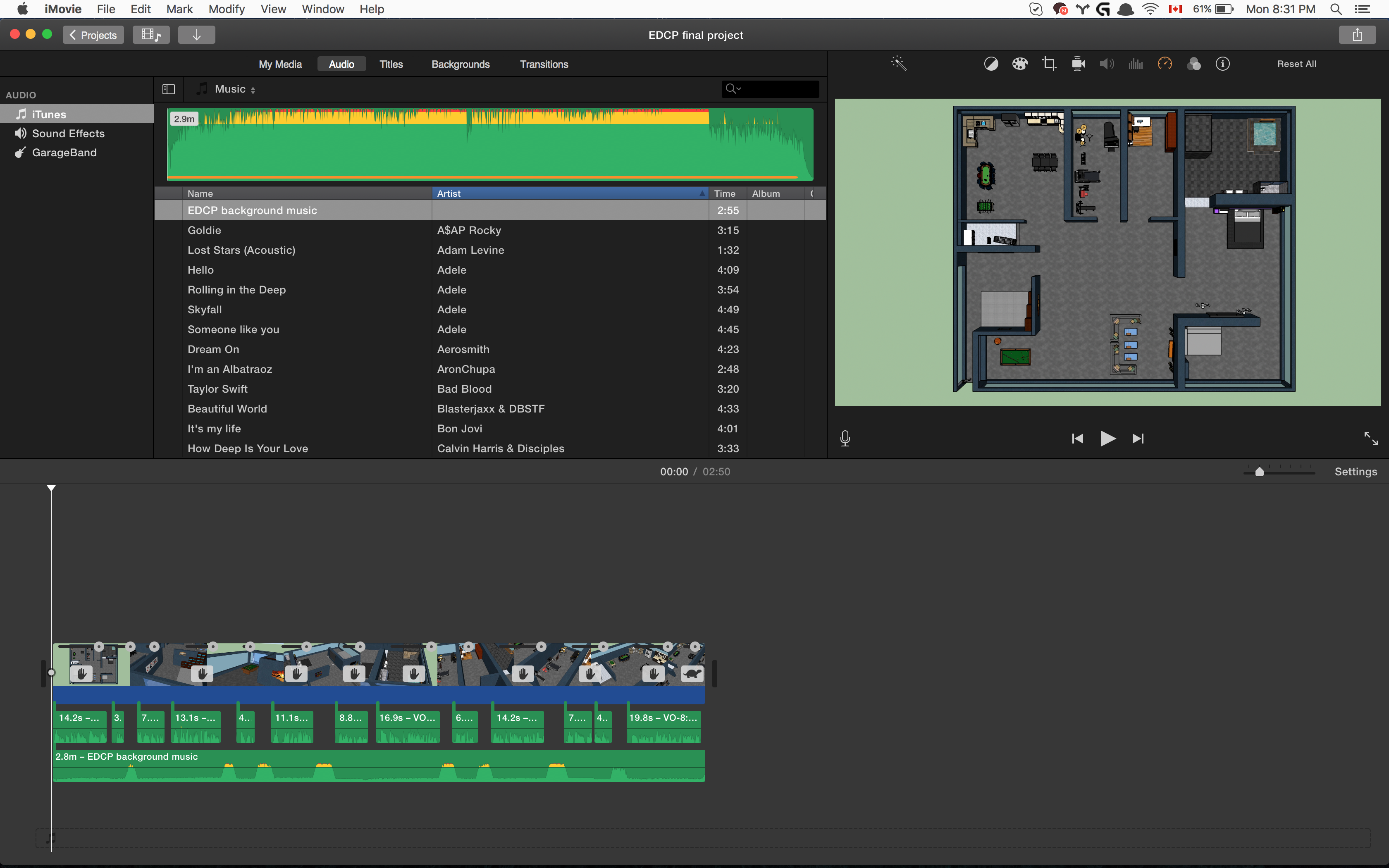Switch to the Transitions tab
The width and height of the screenshot is (1389, 868).
[x=544, y=64]
